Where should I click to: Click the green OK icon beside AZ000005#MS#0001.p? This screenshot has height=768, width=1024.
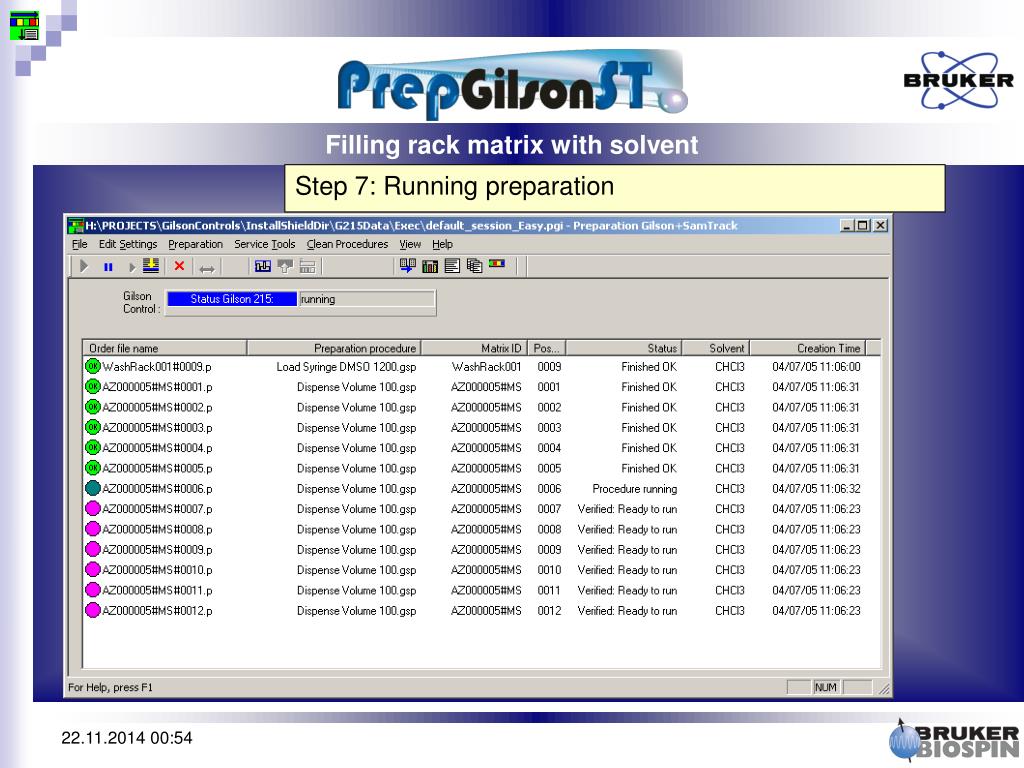pos(93,386)
